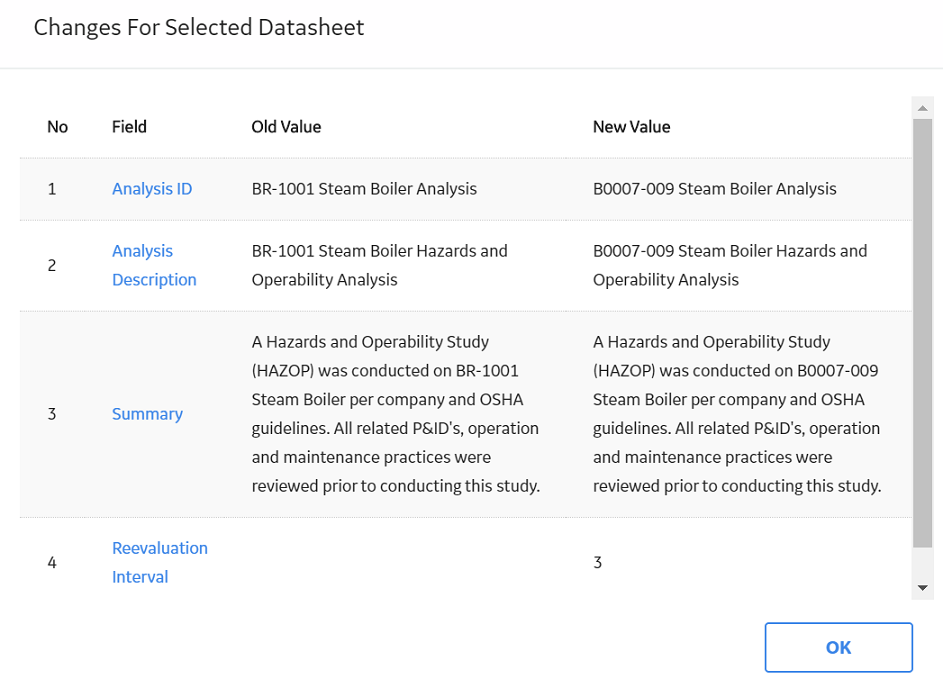Select the Field column header
Image resolution: width=943 pixels, height=688 pixels.
point(129,127)
